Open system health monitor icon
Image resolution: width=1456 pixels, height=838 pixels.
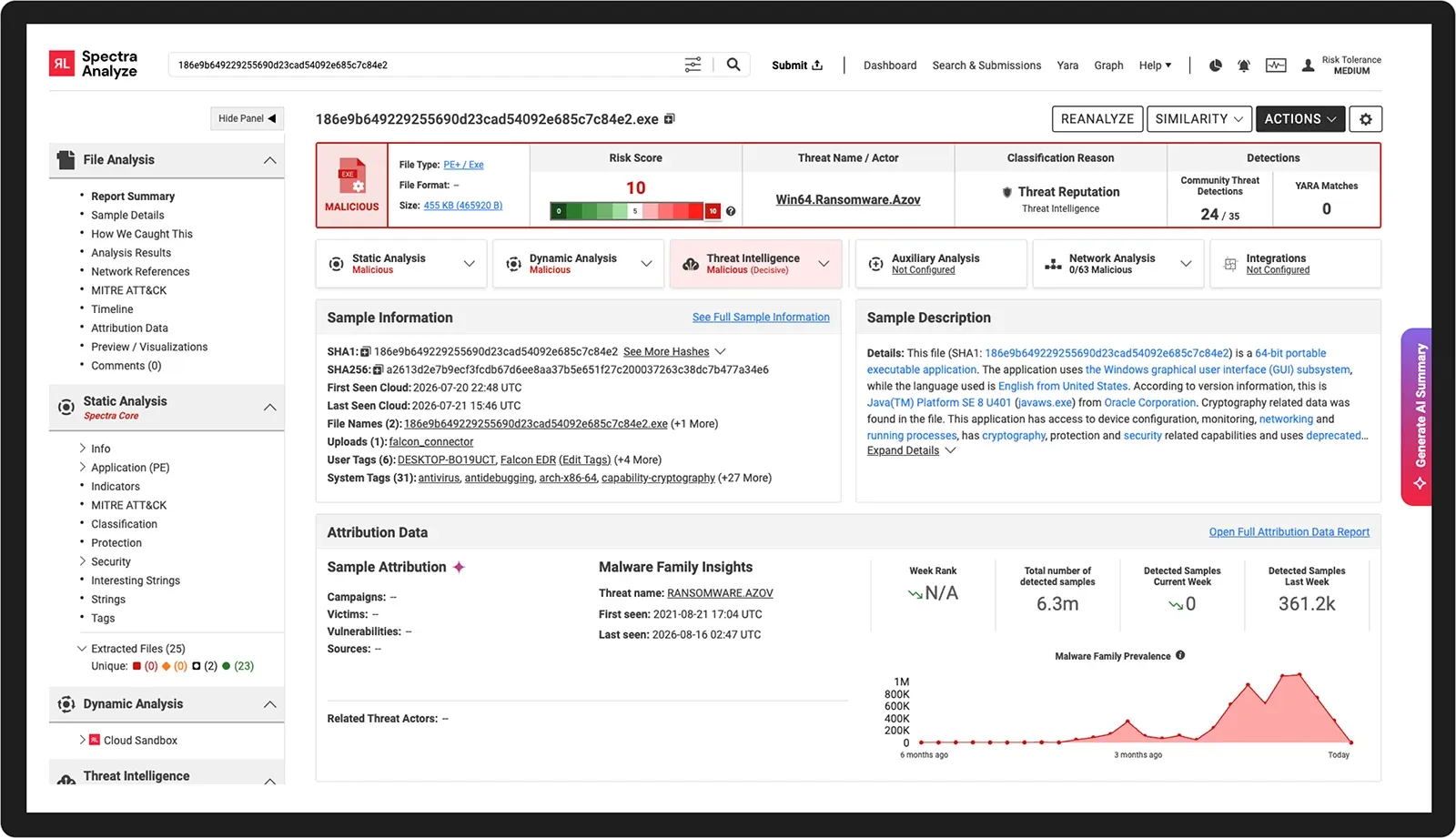(x=1276, y=66)
